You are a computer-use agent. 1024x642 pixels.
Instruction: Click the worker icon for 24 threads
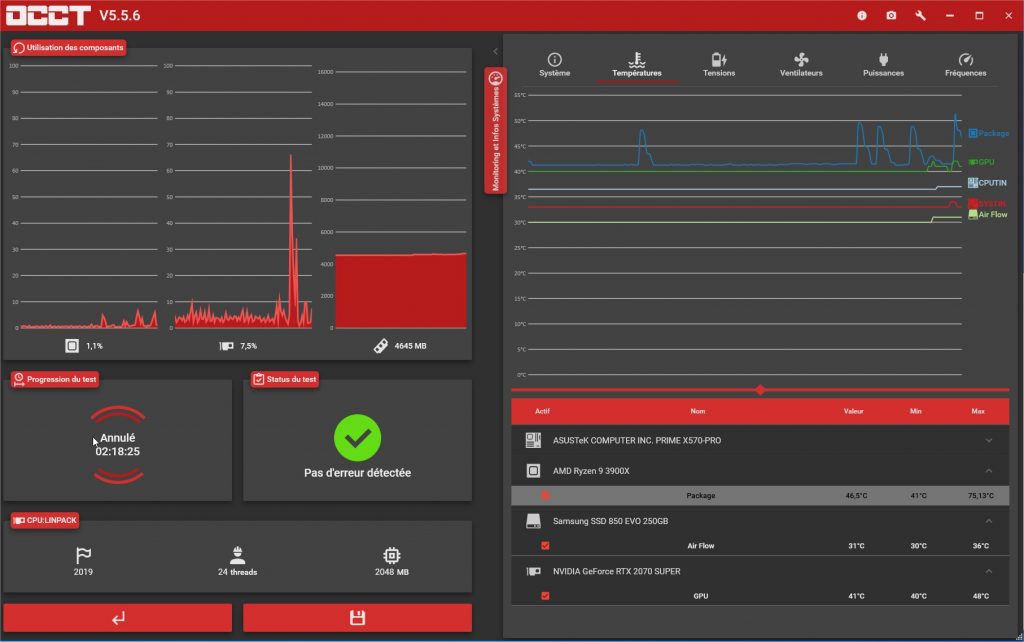238,555
